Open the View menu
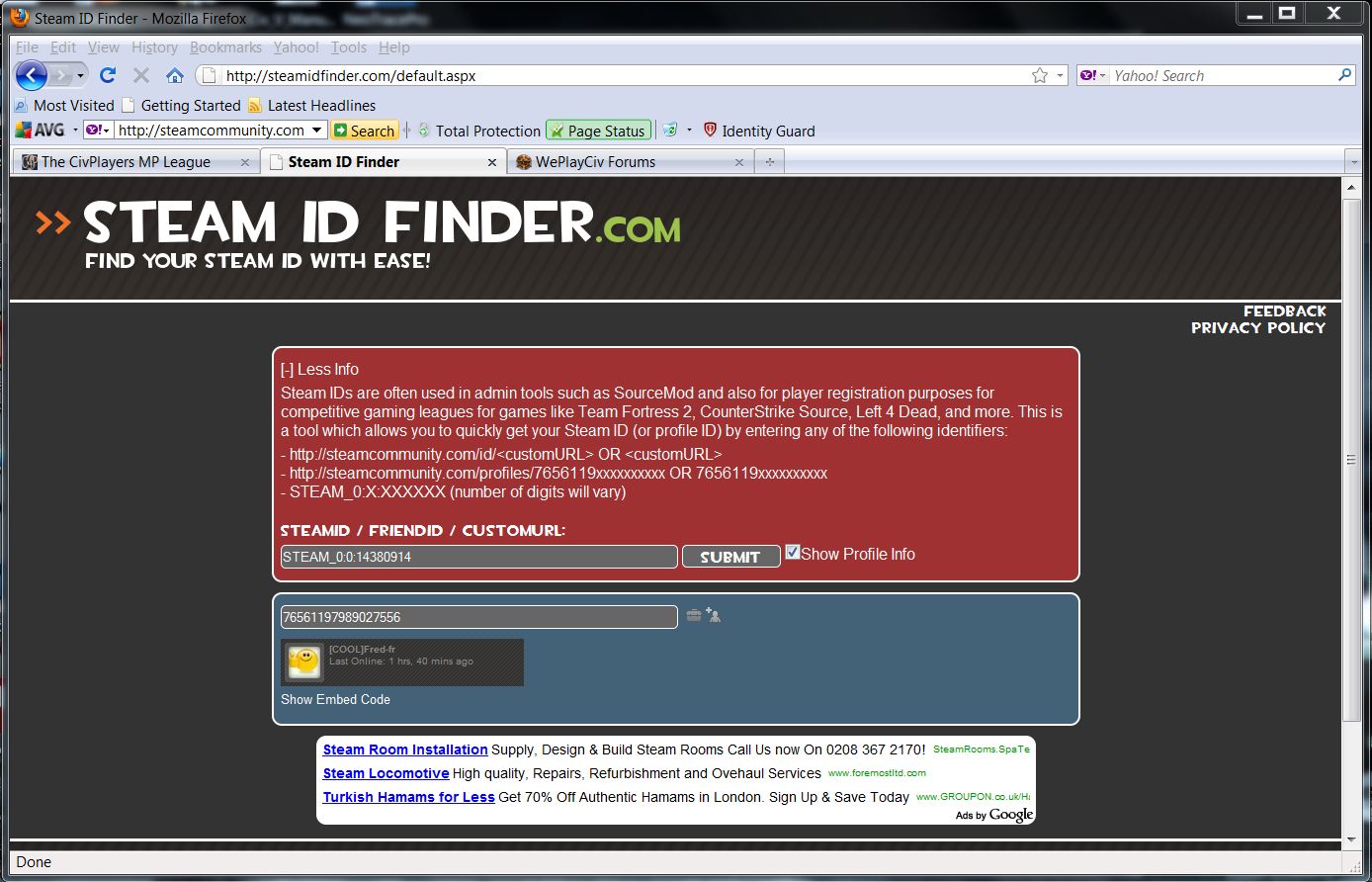The image size is (1372, 882). pos(104,47)
